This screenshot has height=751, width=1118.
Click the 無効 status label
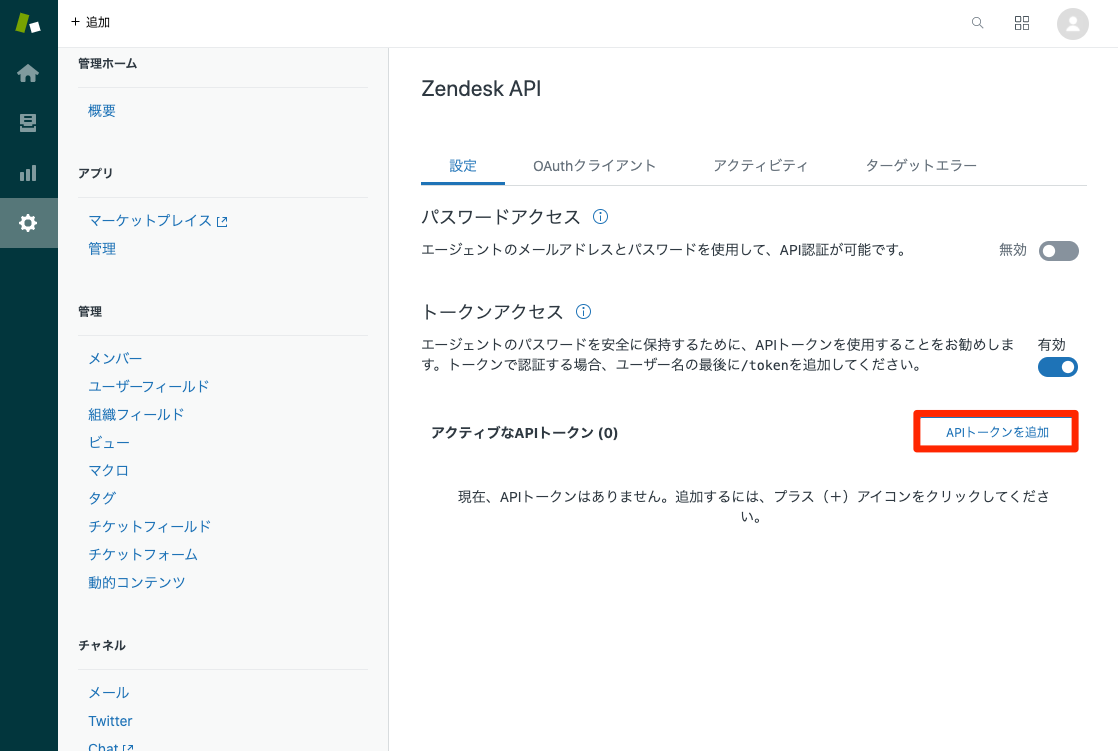[1012, 250]
